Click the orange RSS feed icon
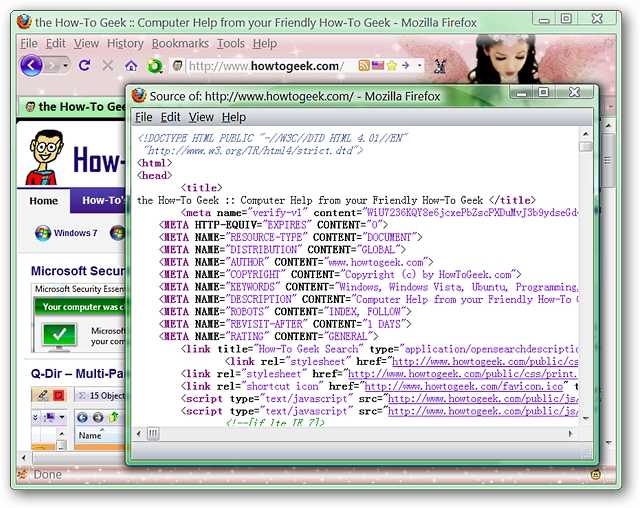The image size is (640, 508). pyautogui.click(x=363, y=65)
